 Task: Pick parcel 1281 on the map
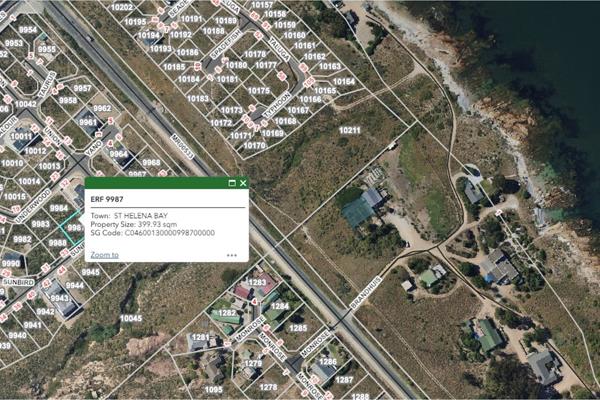(201, 338)
